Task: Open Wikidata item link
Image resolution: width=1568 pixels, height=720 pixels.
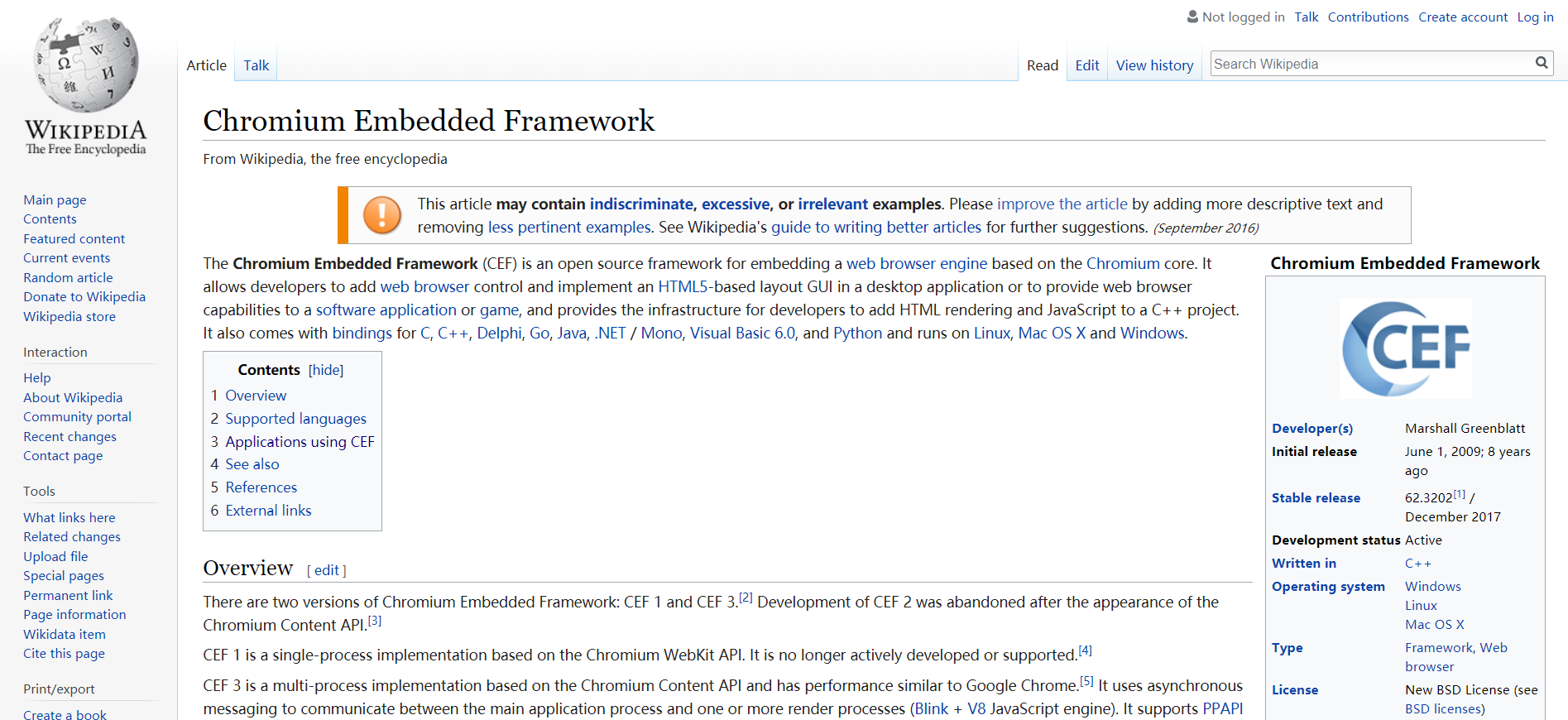Action: pyautogui.click(x=65, y=634)
